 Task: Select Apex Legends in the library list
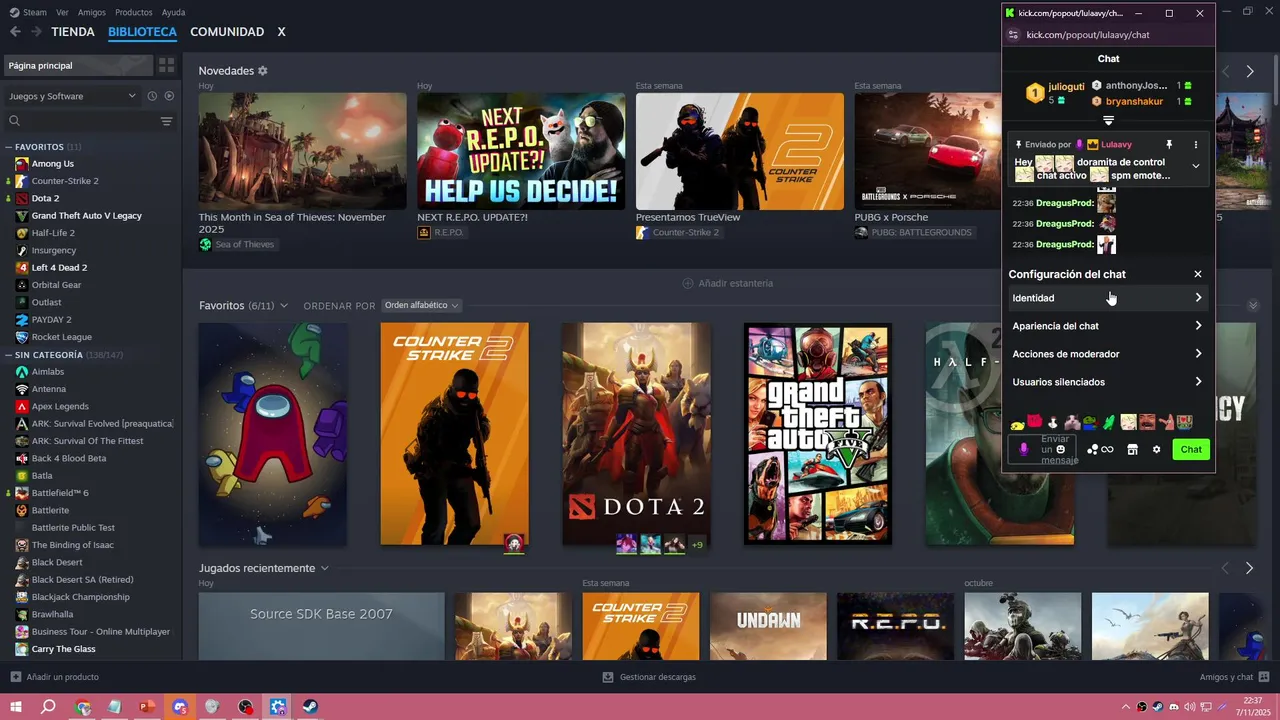(x=60, y=406)
